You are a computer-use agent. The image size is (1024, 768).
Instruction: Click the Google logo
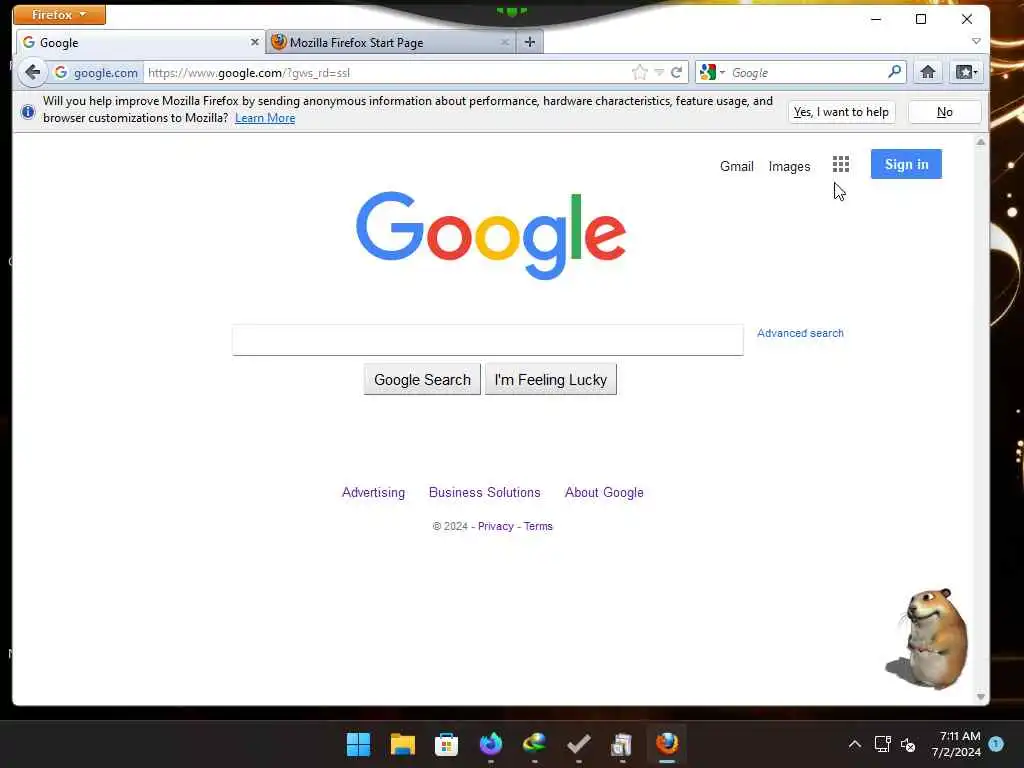tap(491, 235)
